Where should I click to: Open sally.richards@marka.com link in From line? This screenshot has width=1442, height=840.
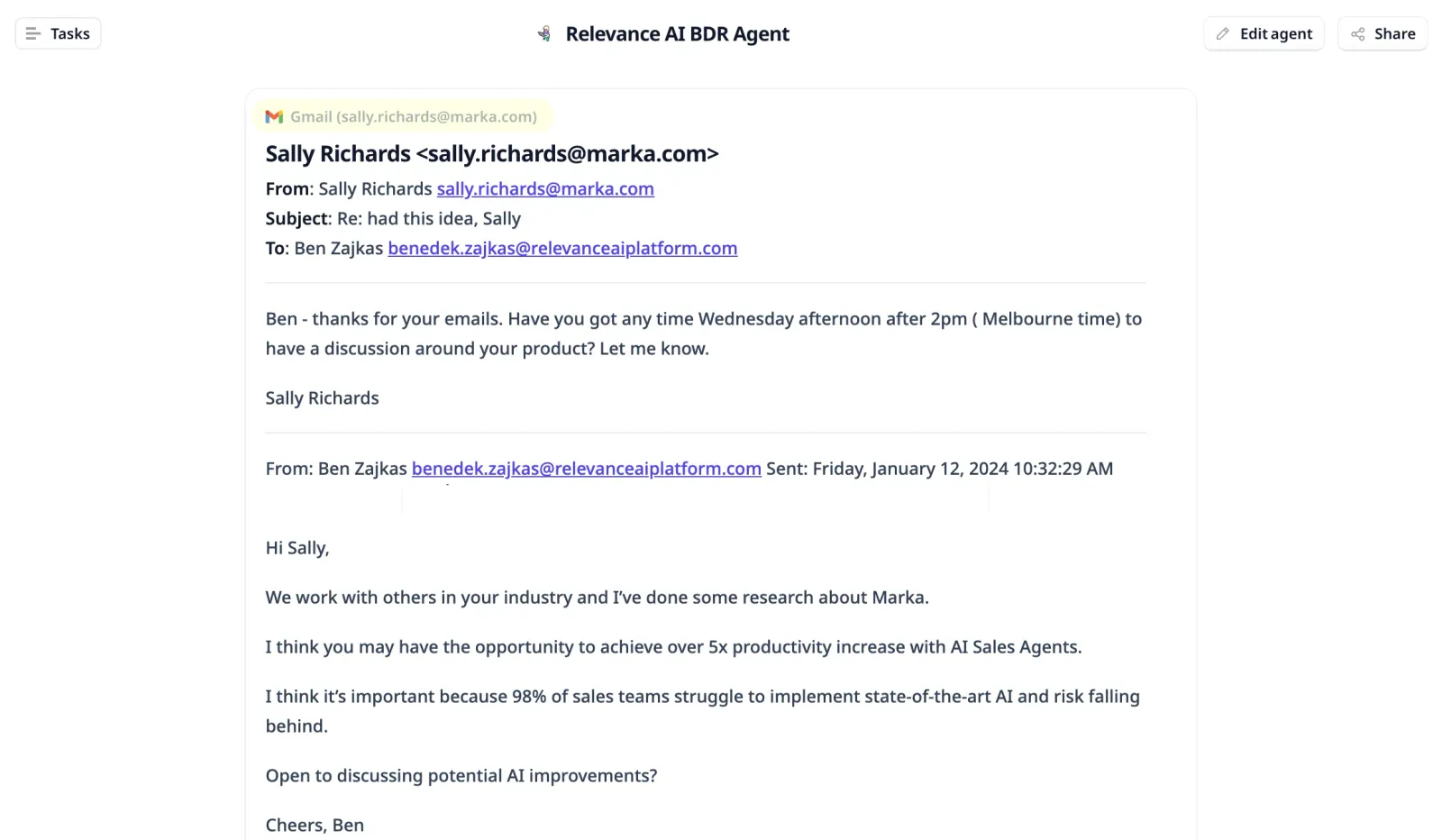[545, 188]
